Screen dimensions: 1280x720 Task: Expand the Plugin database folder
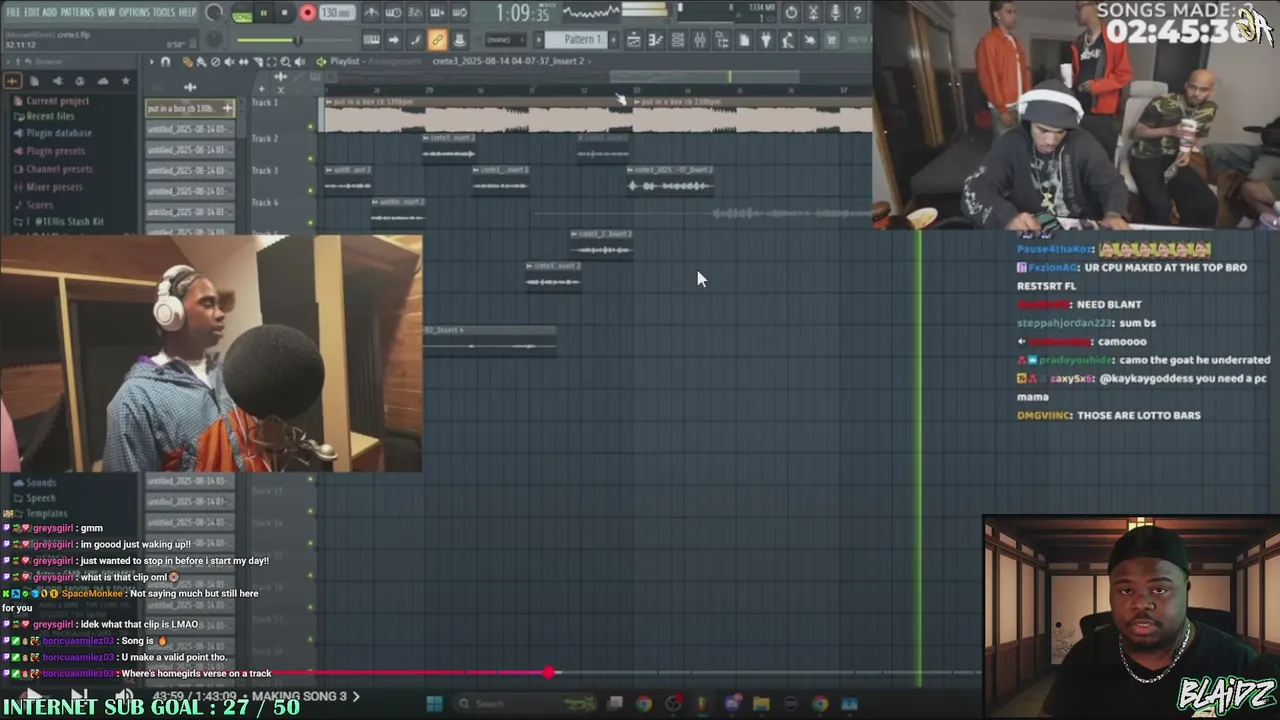[59, 133]
